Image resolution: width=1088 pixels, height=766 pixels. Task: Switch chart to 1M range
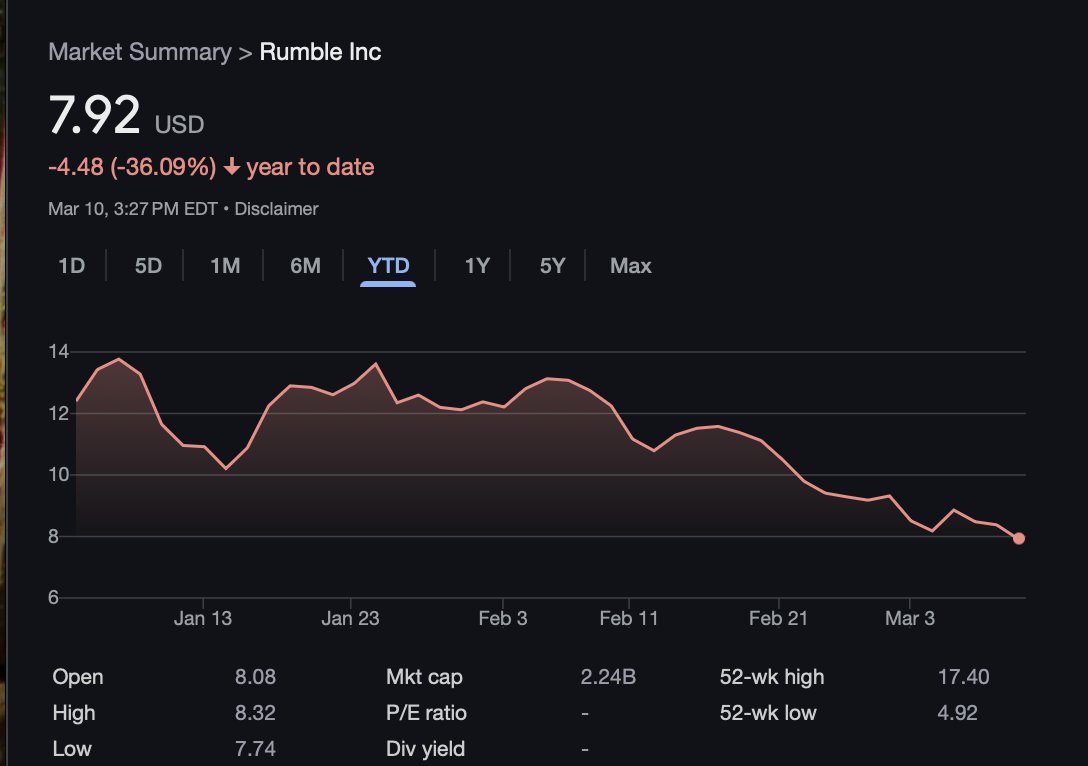(225, 266)
